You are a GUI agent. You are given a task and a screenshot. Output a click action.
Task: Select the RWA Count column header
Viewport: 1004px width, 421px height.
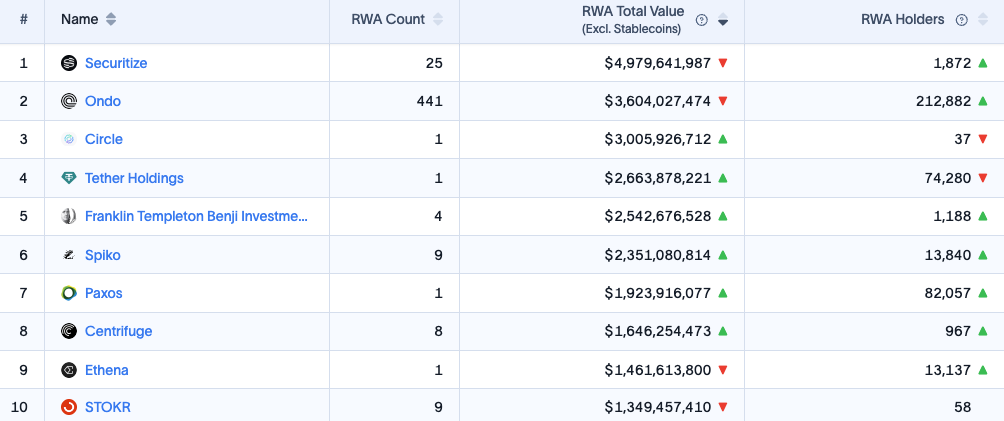point(388,19)
